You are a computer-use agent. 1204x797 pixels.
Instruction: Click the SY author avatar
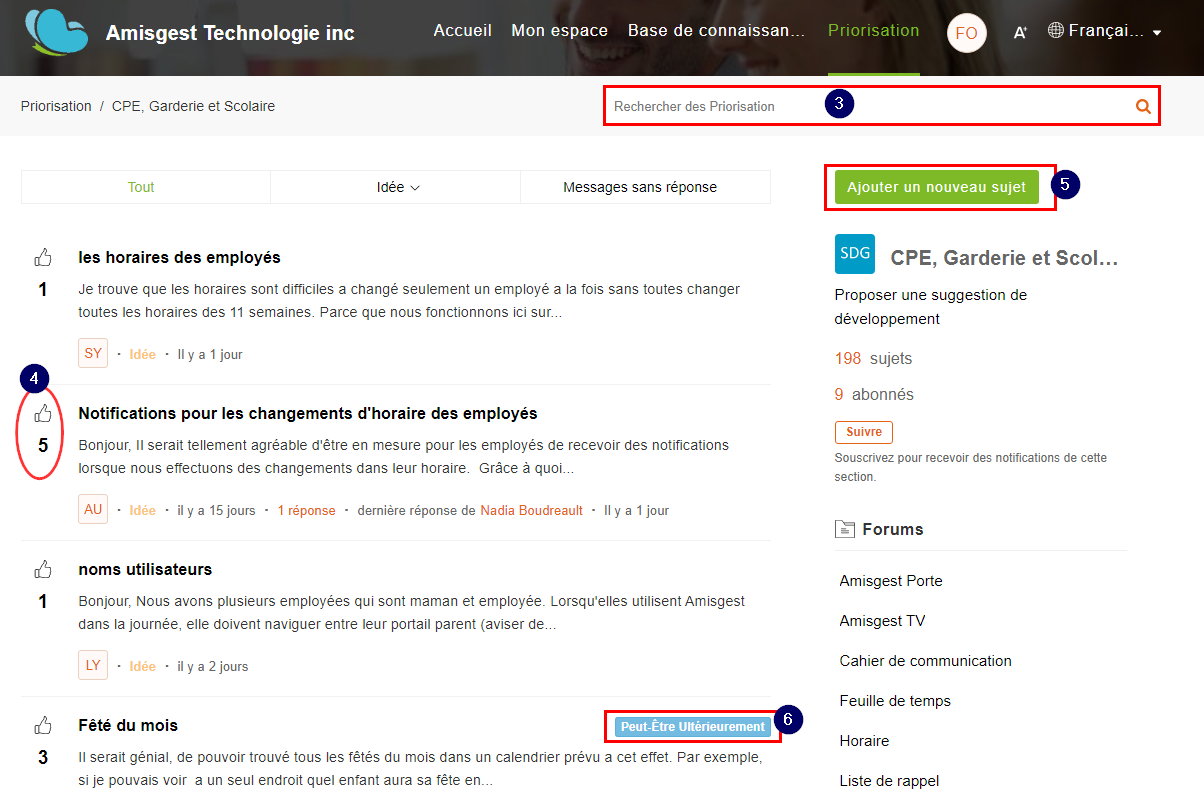93,353
